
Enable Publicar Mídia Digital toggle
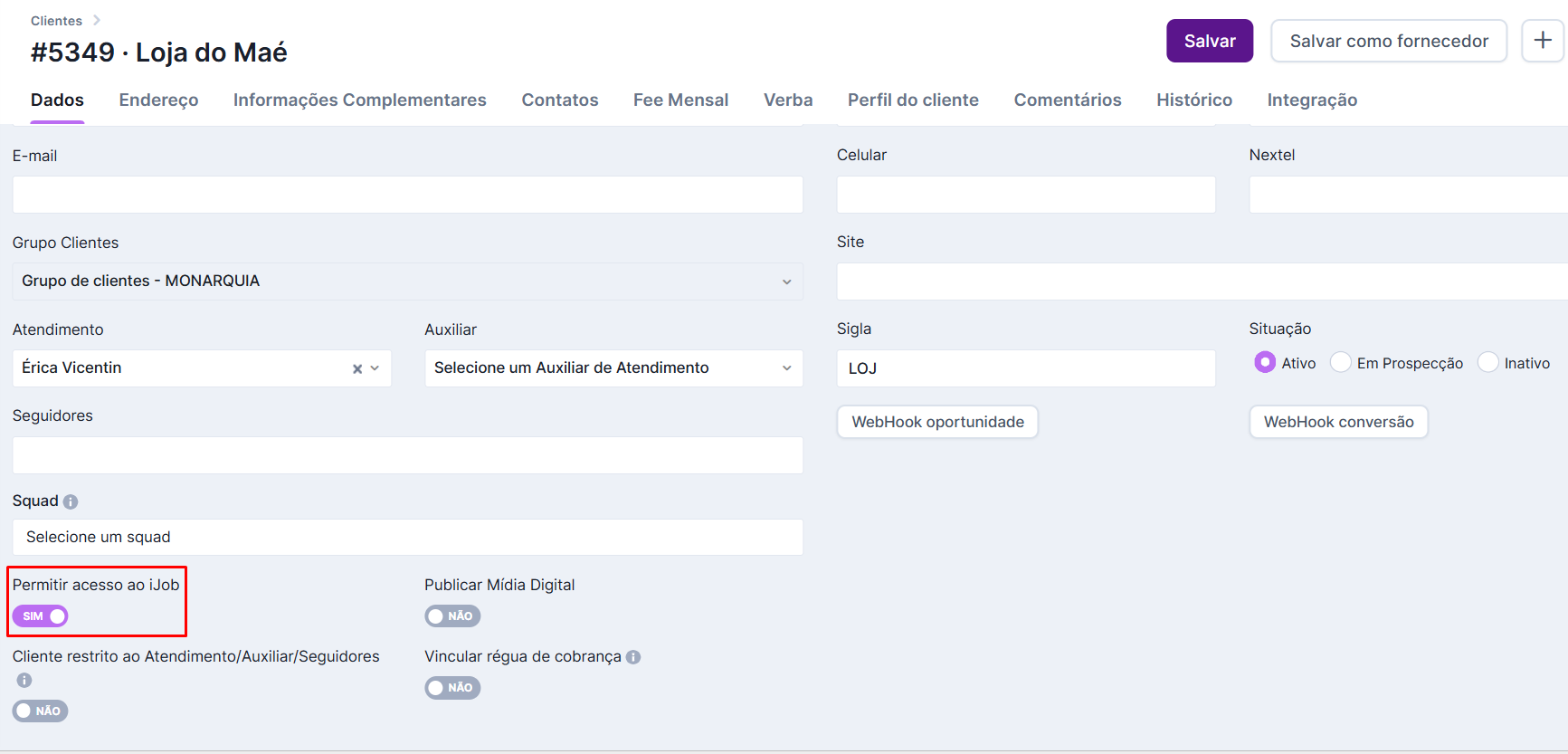[x=452, y=616]
